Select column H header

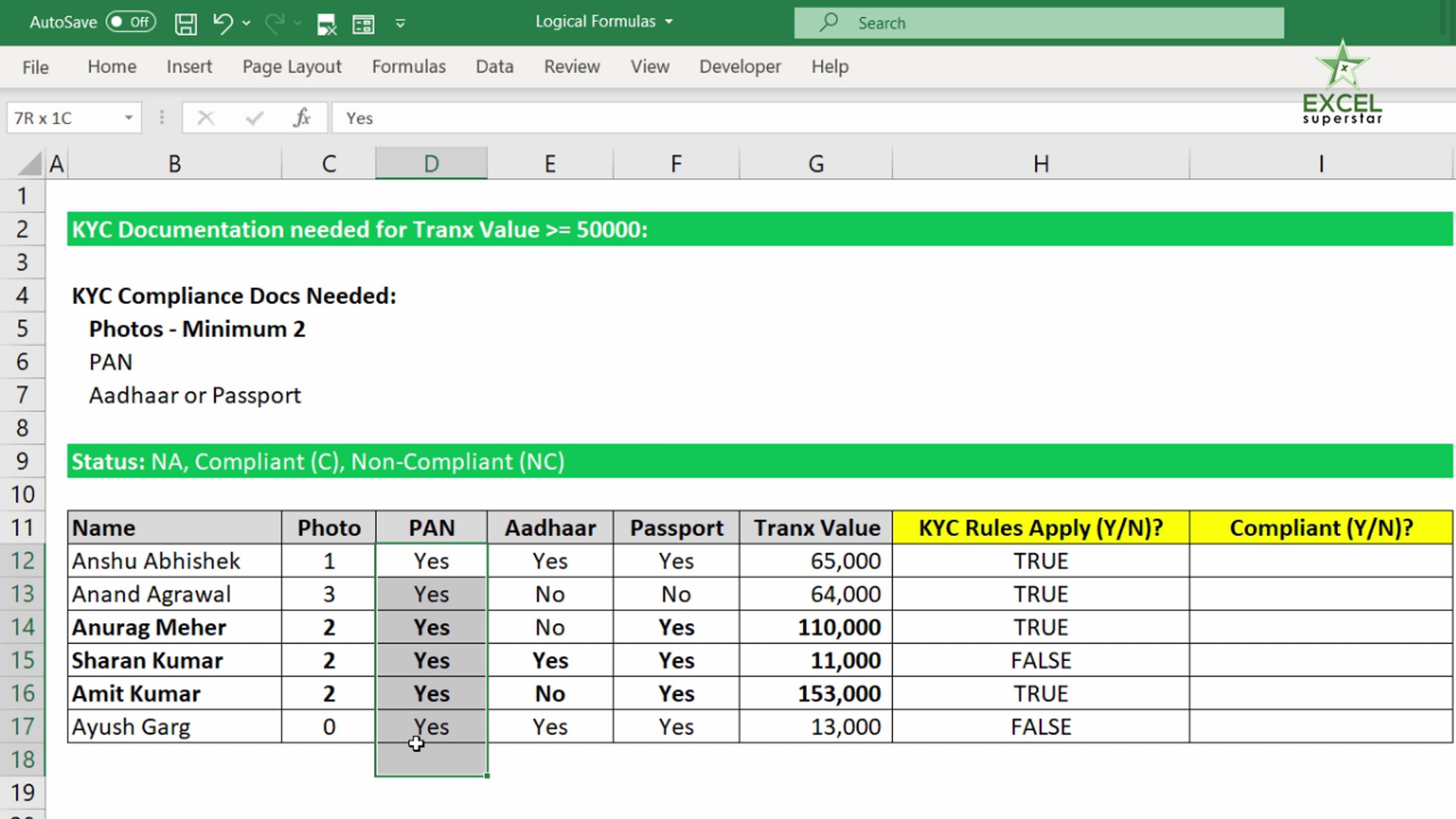(1040, 163)
